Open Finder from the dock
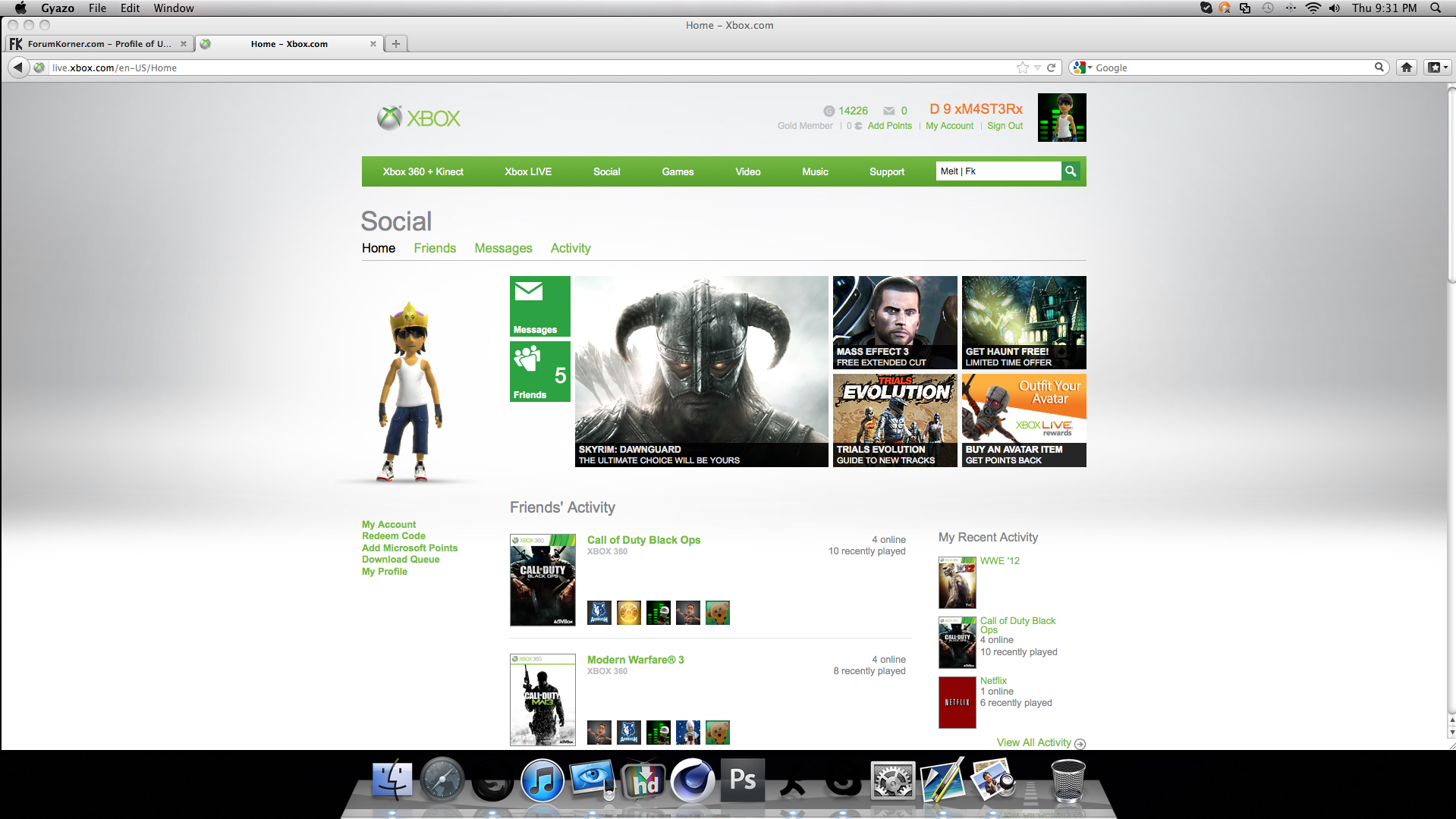Screen dimensions: 1456x819 (392, 780)
